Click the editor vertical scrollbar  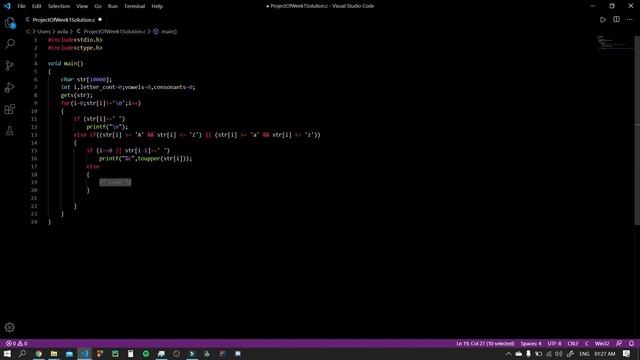click(x=637, y=130)
